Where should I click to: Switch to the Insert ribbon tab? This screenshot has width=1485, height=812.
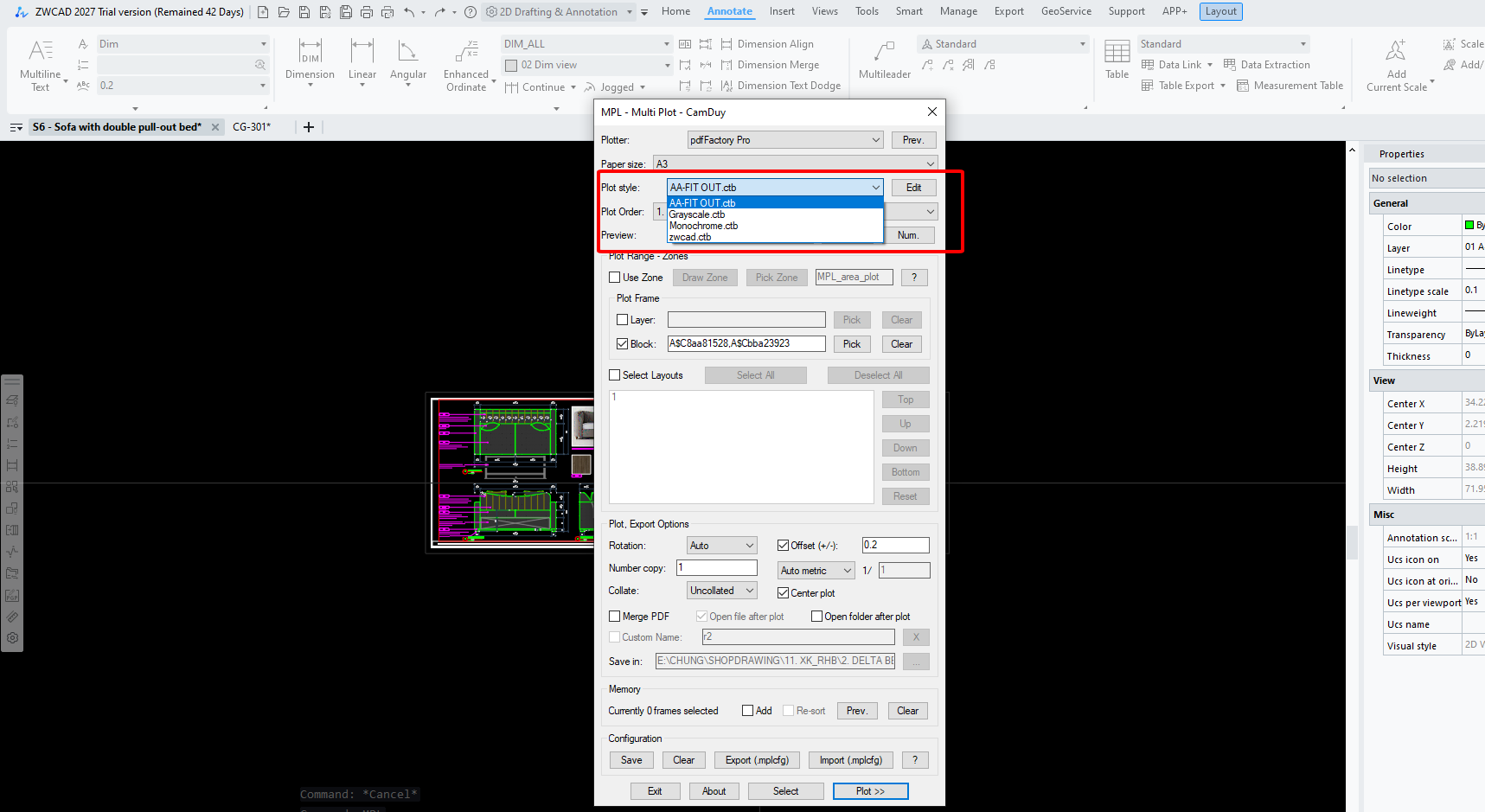pos(782,11)
